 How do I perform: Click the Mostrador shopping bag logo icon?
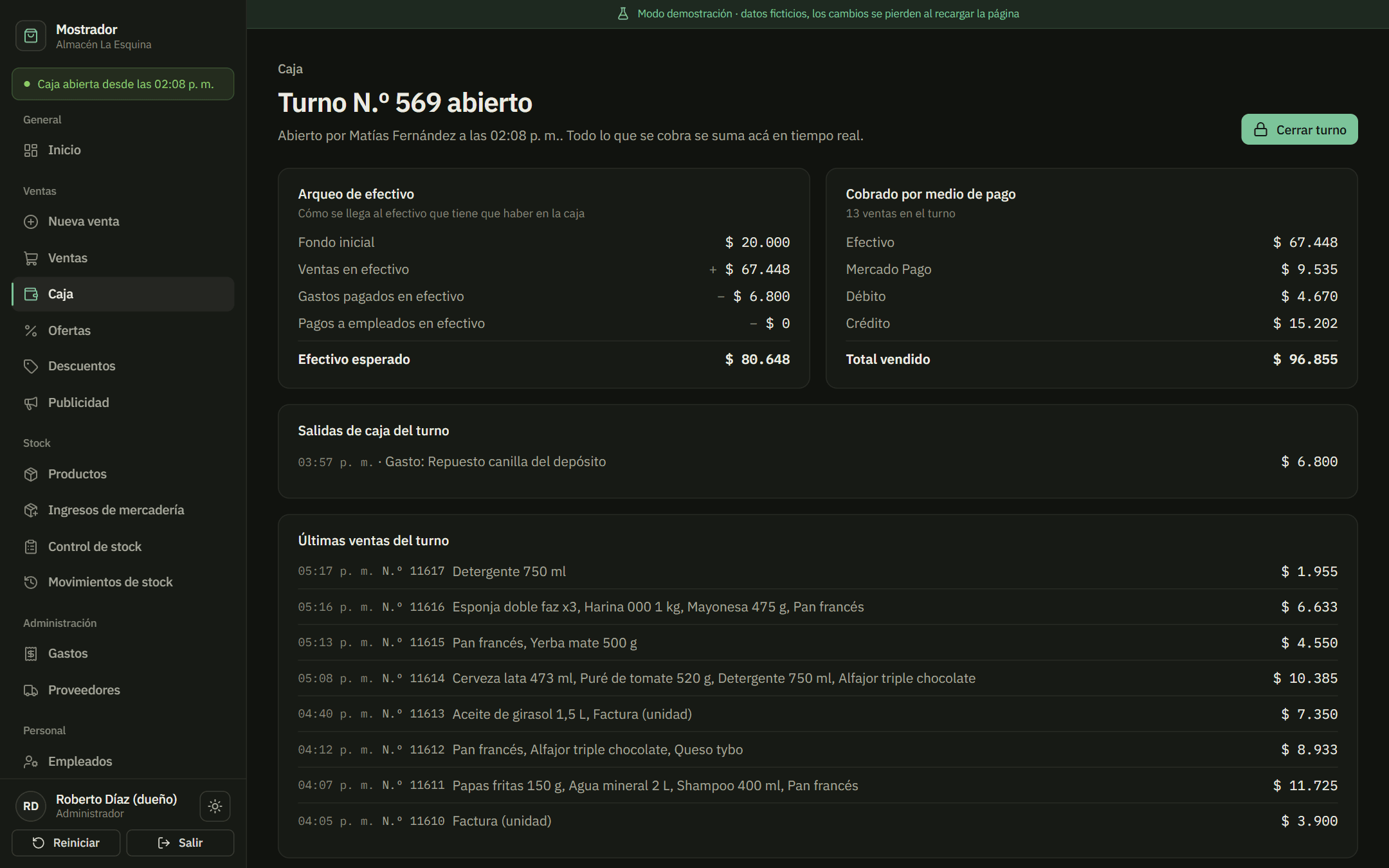coord(31,36)
